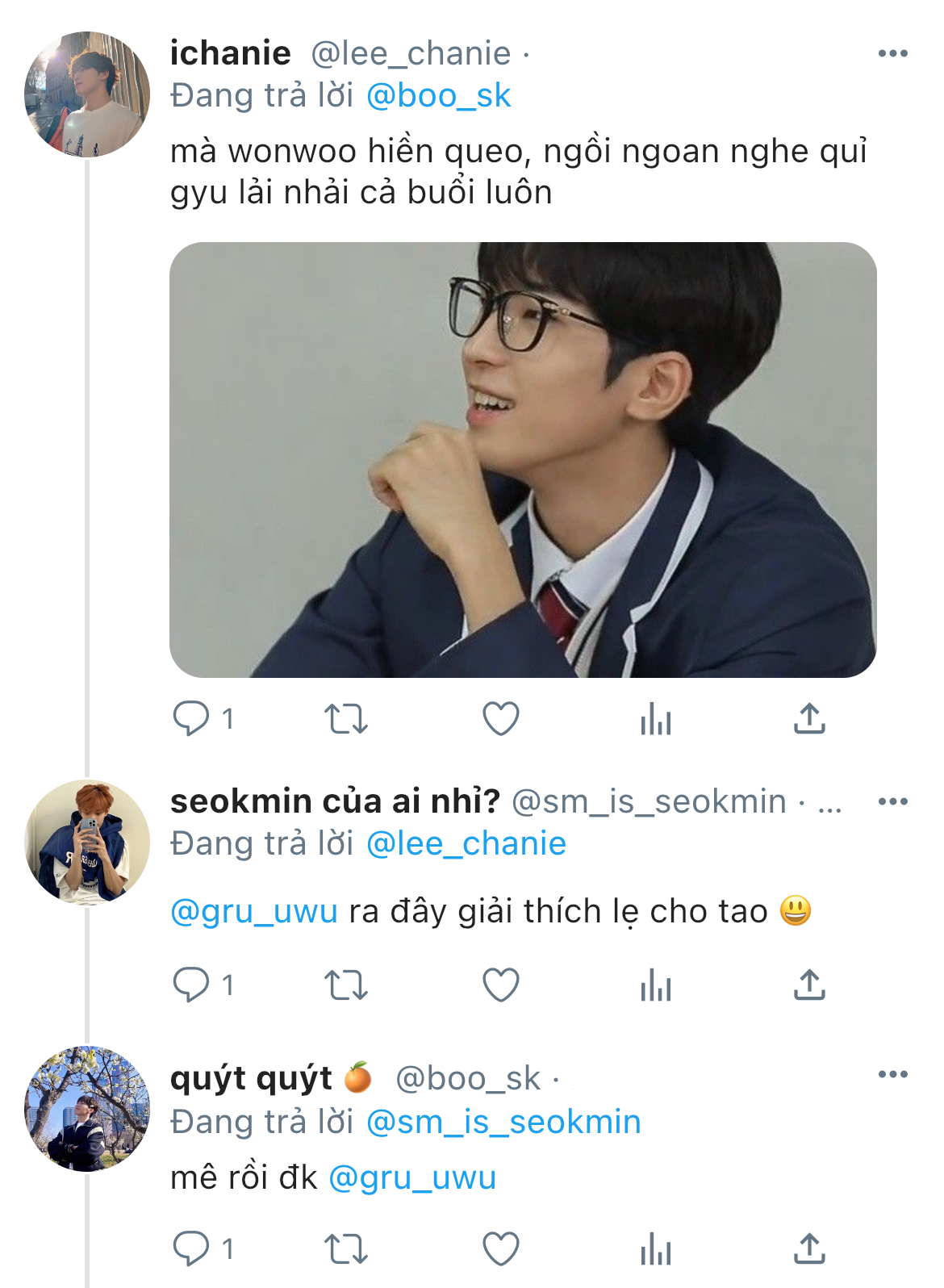Screen dimensions: 944x1288
Task: Open more options on @sm_is_seokmin tweet
Action: 893,801
